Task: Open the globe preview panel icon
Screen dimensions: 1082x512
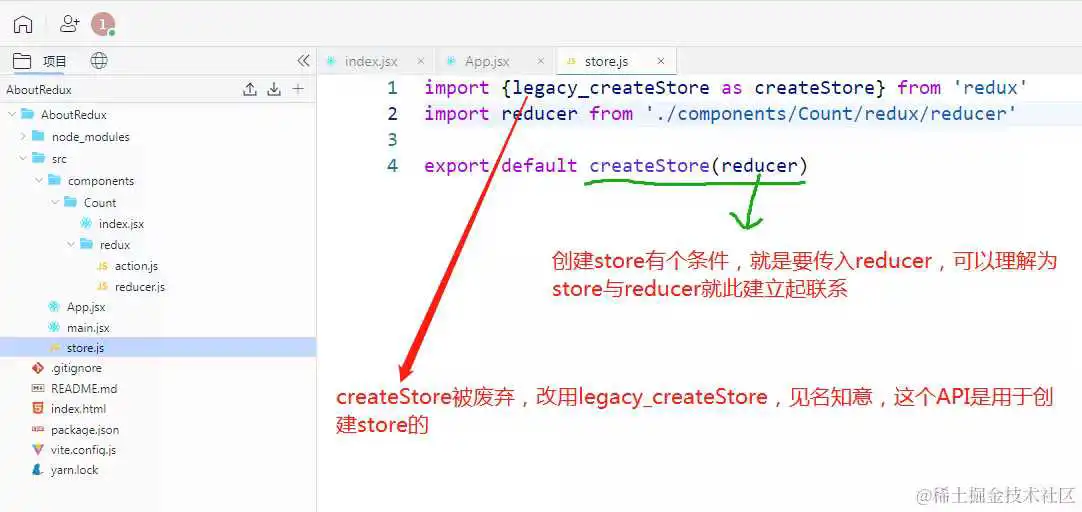Action: [99, 61]
